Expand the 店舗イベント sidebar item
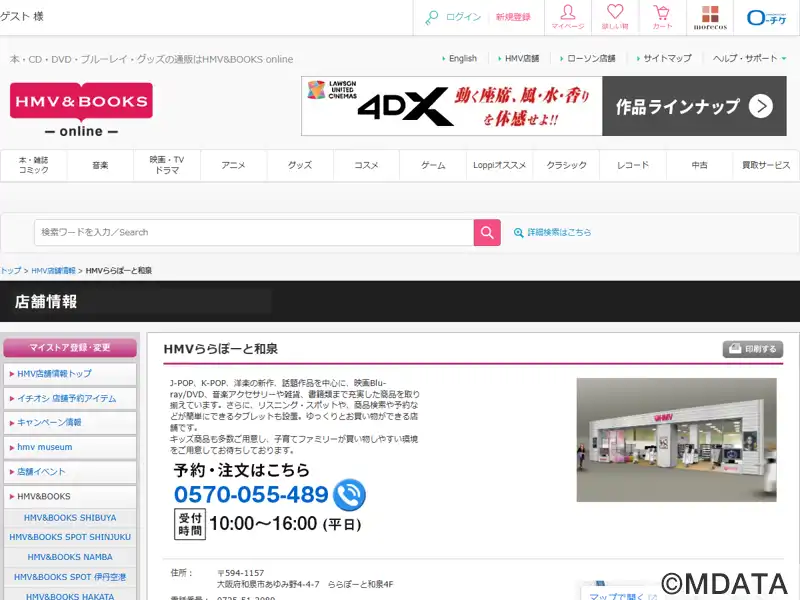Screen dimensions: 800x600 point(70,472)
